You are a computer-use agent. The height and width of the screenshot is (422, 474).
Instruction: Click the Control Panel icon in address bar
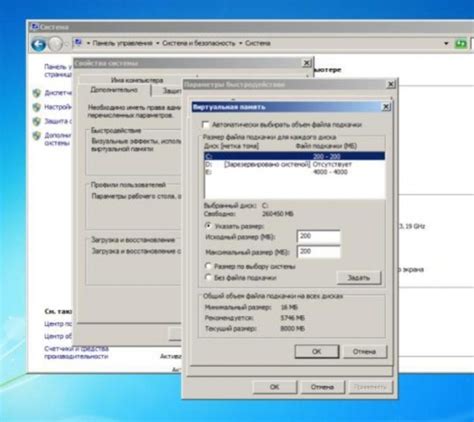pos(78,42)
